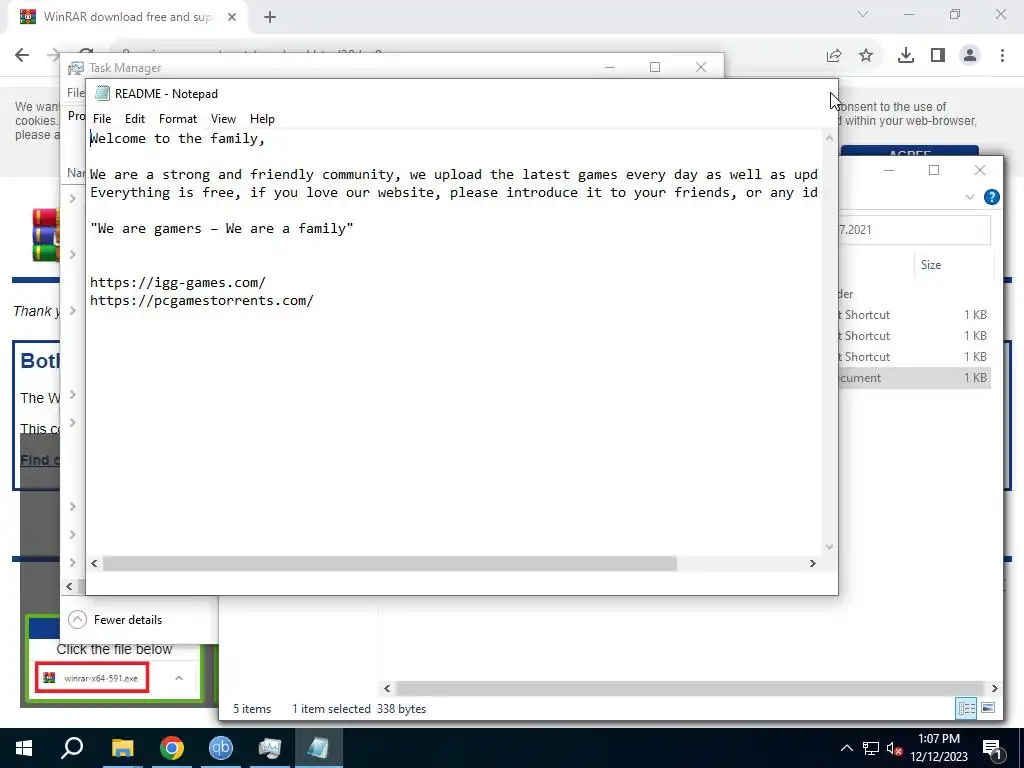Show hidden system tray icons
The height and width of the screenshot is (768, 1024).
(846, 748)
